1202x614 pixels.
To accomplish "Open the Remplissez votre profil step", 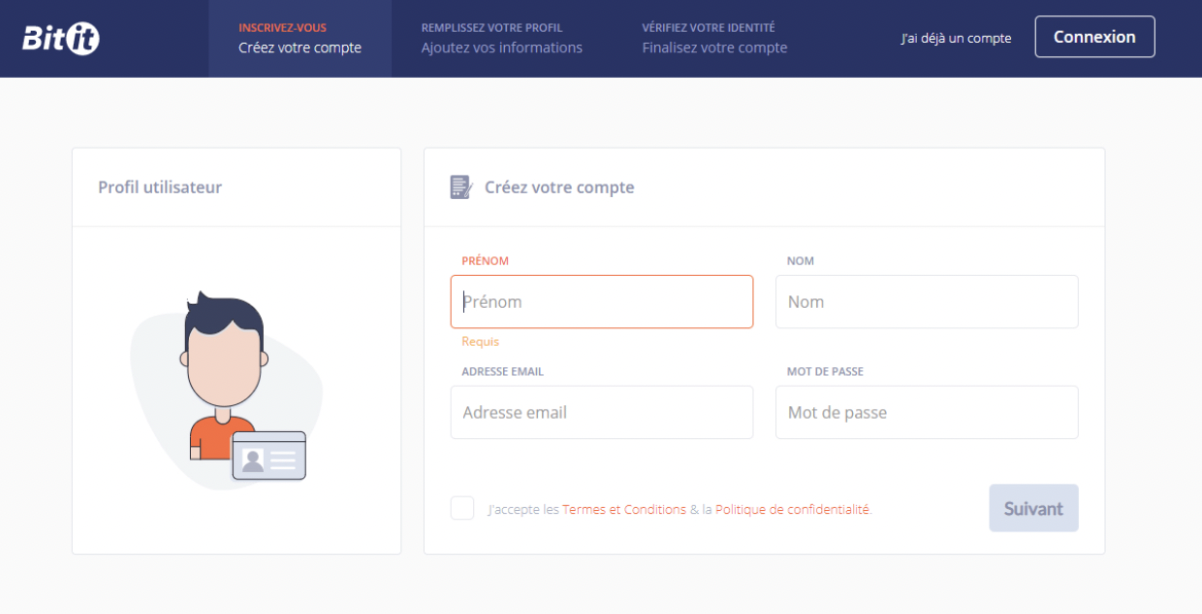I will pyautogui.click(x=501, y=38).
